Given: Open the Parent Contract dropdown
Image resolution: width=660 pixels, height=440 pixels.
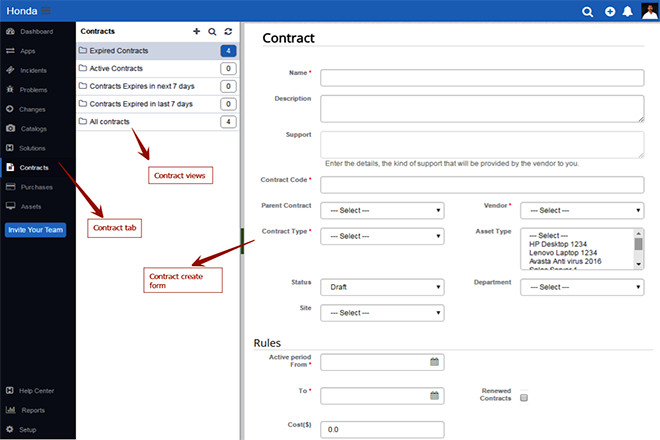Looking at the screenshot, I should (x=382, y=211).
